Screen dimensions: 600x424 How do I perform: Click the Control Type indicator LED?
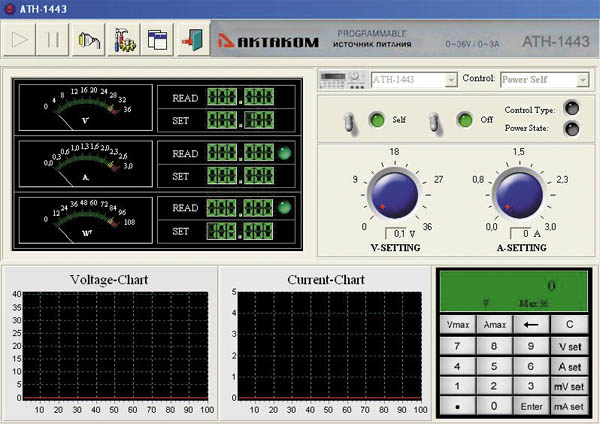pos(572,108)
